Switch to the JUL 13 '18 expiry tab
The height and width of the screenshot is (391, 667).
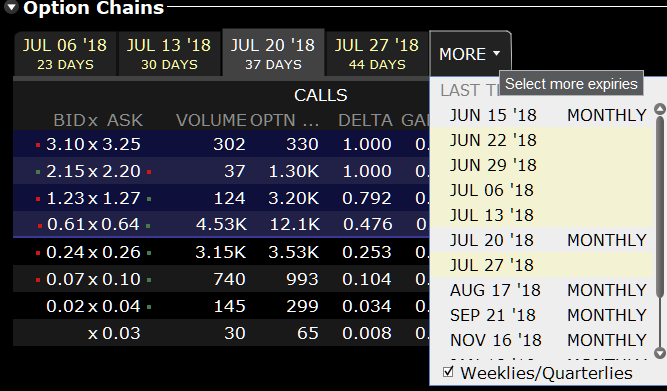[169, 54]
